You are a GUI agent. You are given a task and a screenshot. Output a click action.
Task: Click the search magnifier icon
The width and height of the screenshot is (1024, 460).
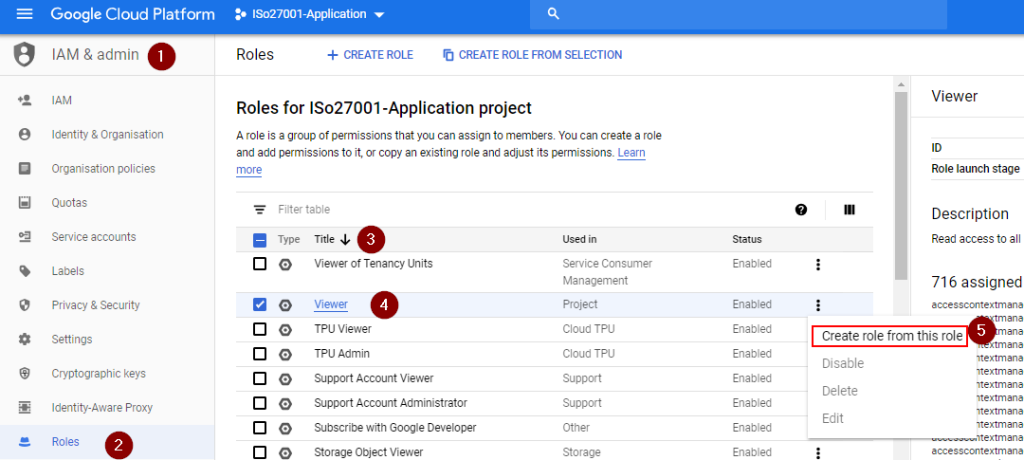[x=553, y=14]
